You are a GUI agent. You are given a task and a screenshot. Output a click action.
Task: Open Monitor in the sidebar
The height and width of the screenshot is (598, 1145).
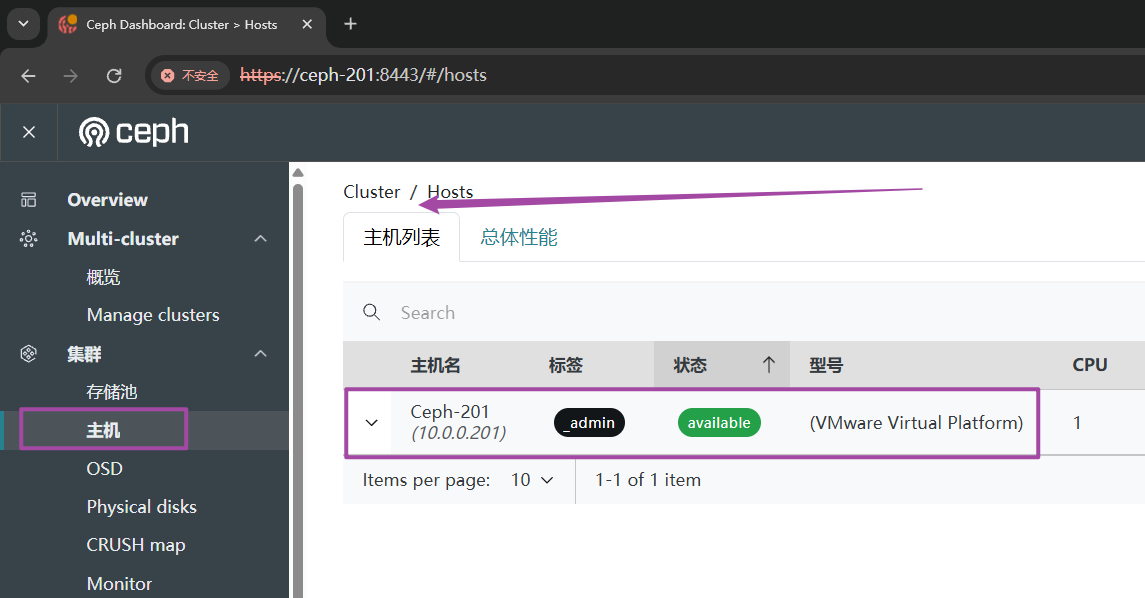(x=119, y=583)
